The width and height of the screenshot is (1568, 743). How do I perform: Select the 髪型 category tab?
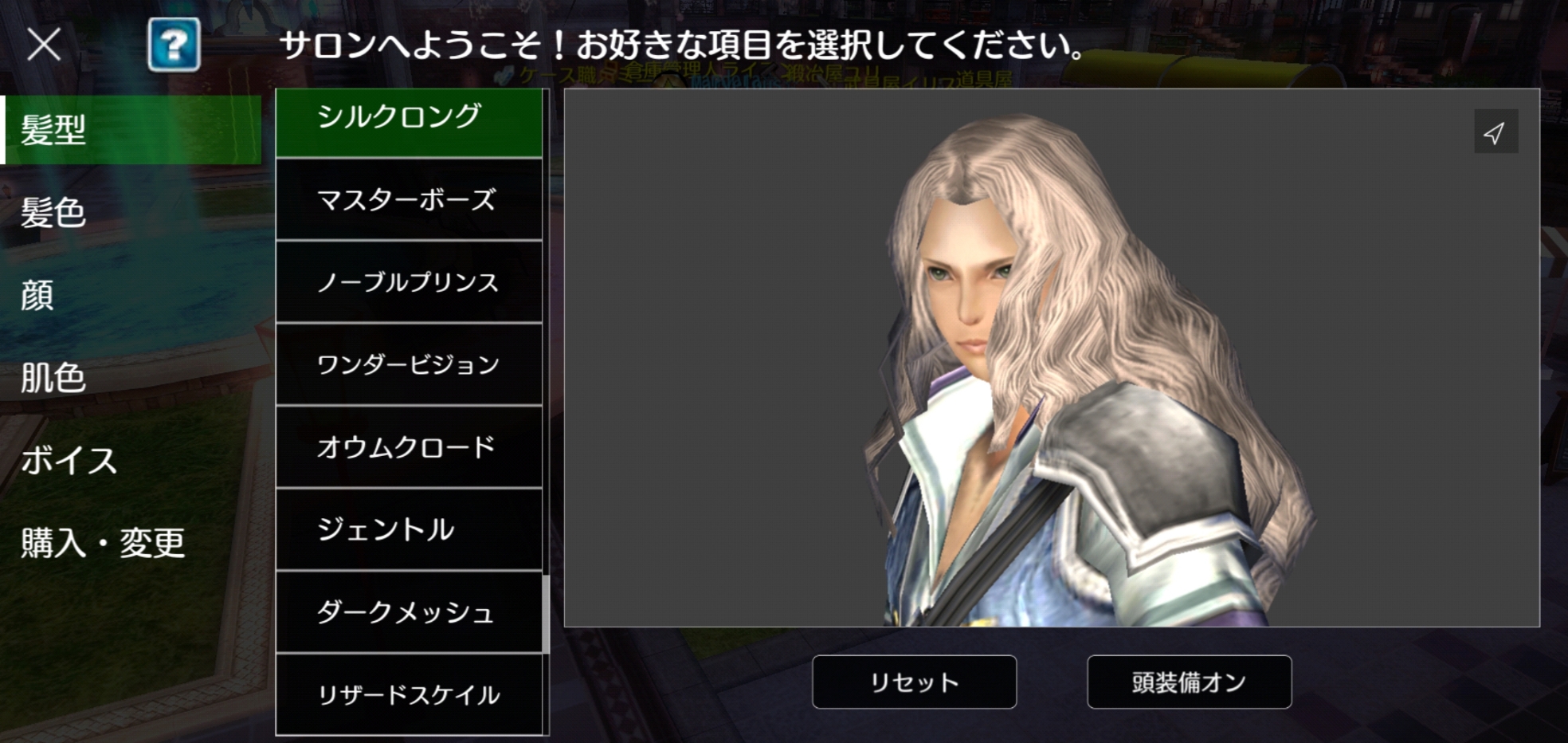point(131,129)
